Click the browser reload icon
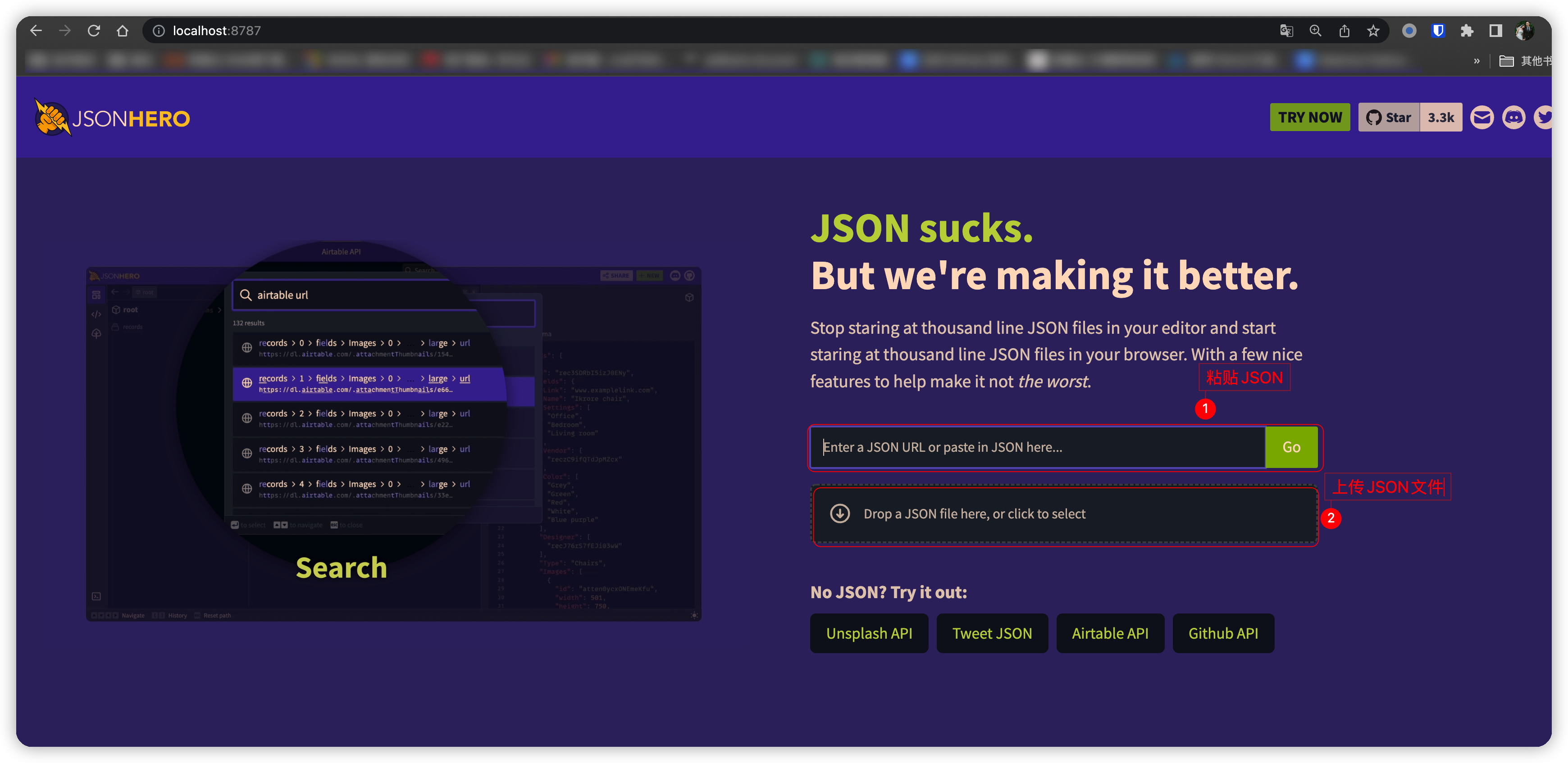The width and height of the screenshot is (1568, 763). point(94,31)
